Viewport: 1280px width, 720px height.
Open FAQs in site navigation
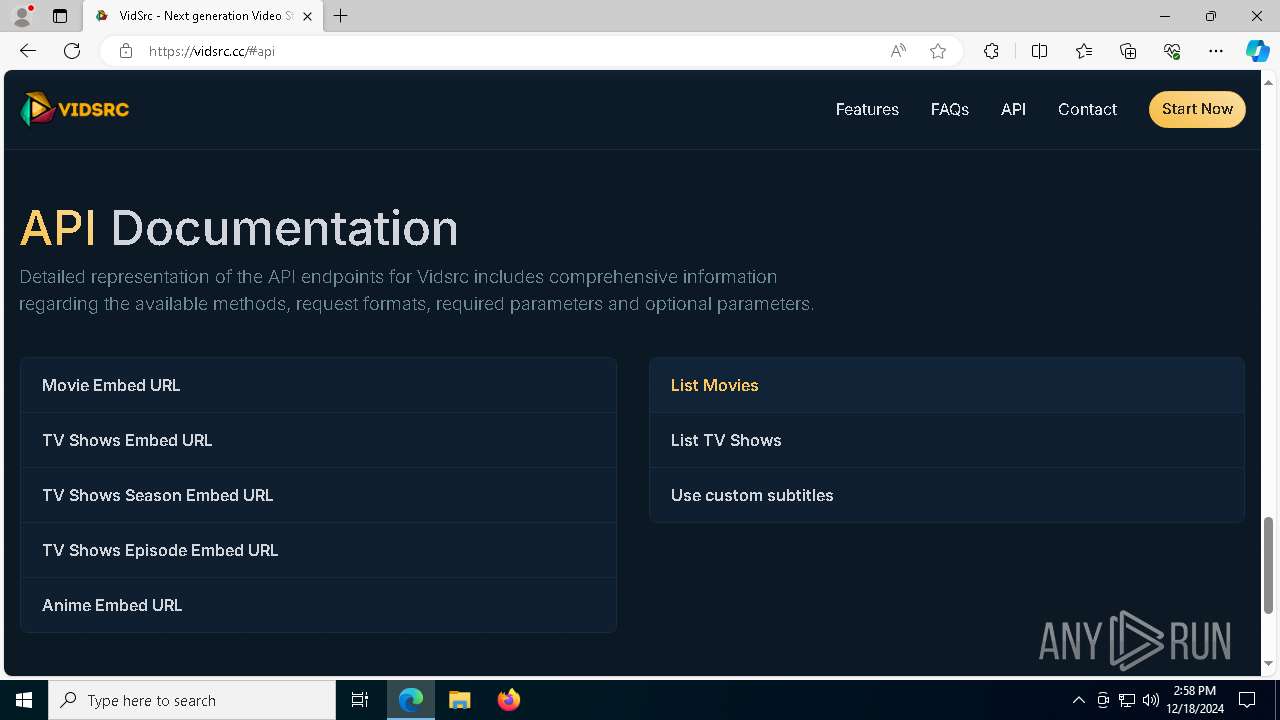pos(950,109)
